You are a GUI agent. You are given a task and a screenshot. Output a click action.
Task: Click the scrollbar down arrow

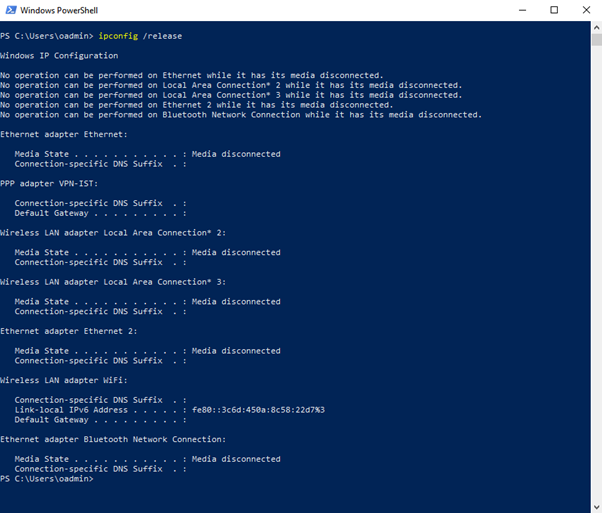pos(596,507)
